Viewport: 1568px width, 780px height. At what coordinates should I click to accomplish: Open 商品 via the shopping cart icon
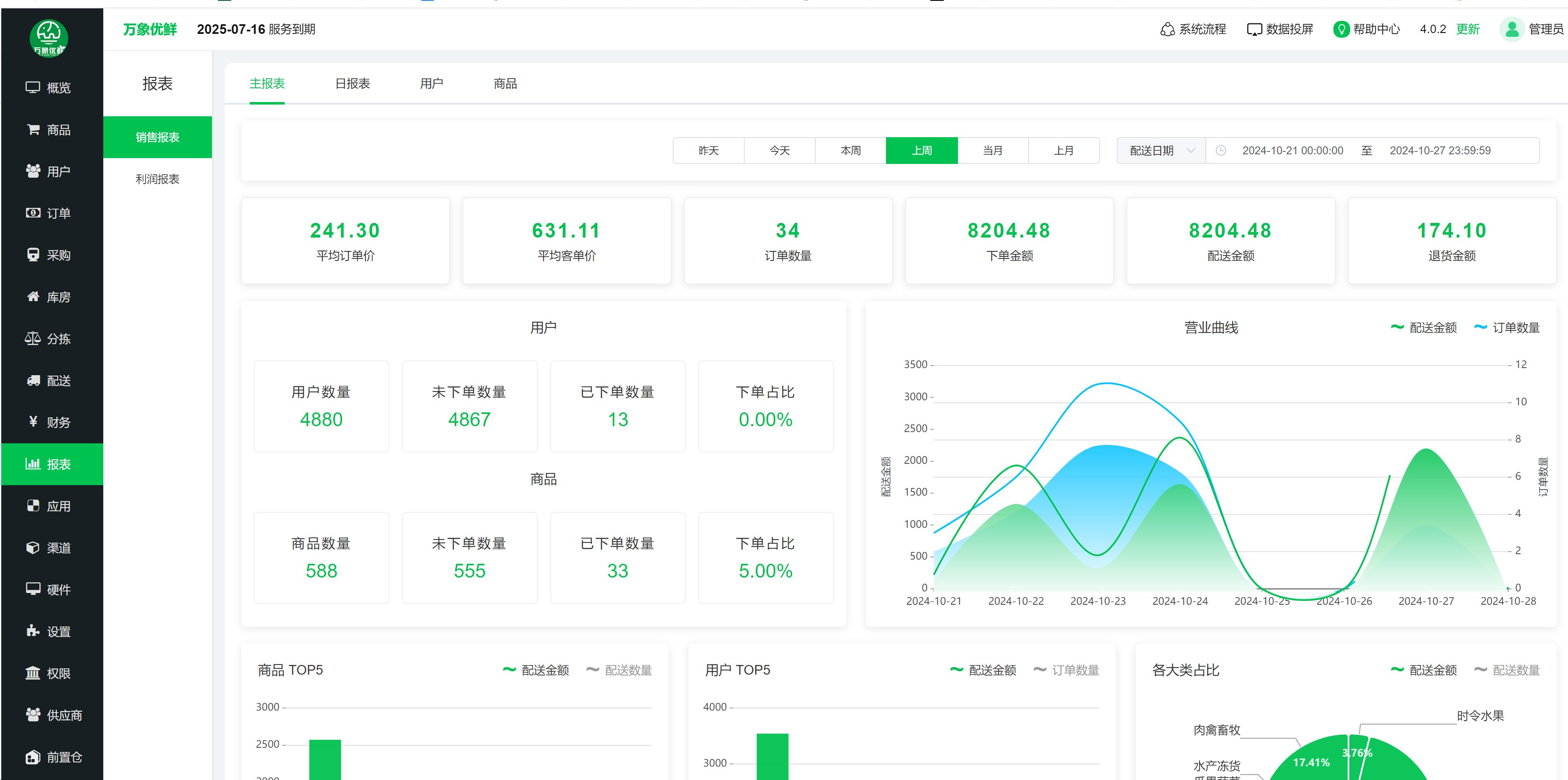pos(33,130)
